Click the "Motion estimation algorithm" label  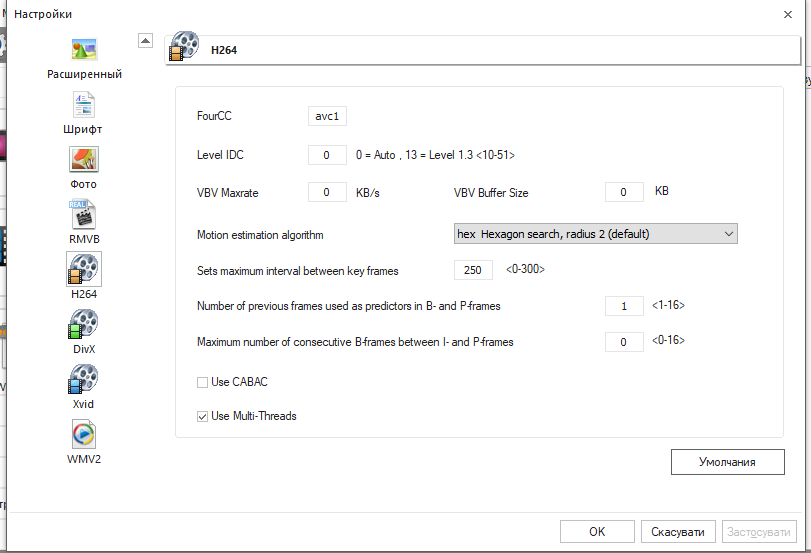[260, 235]
